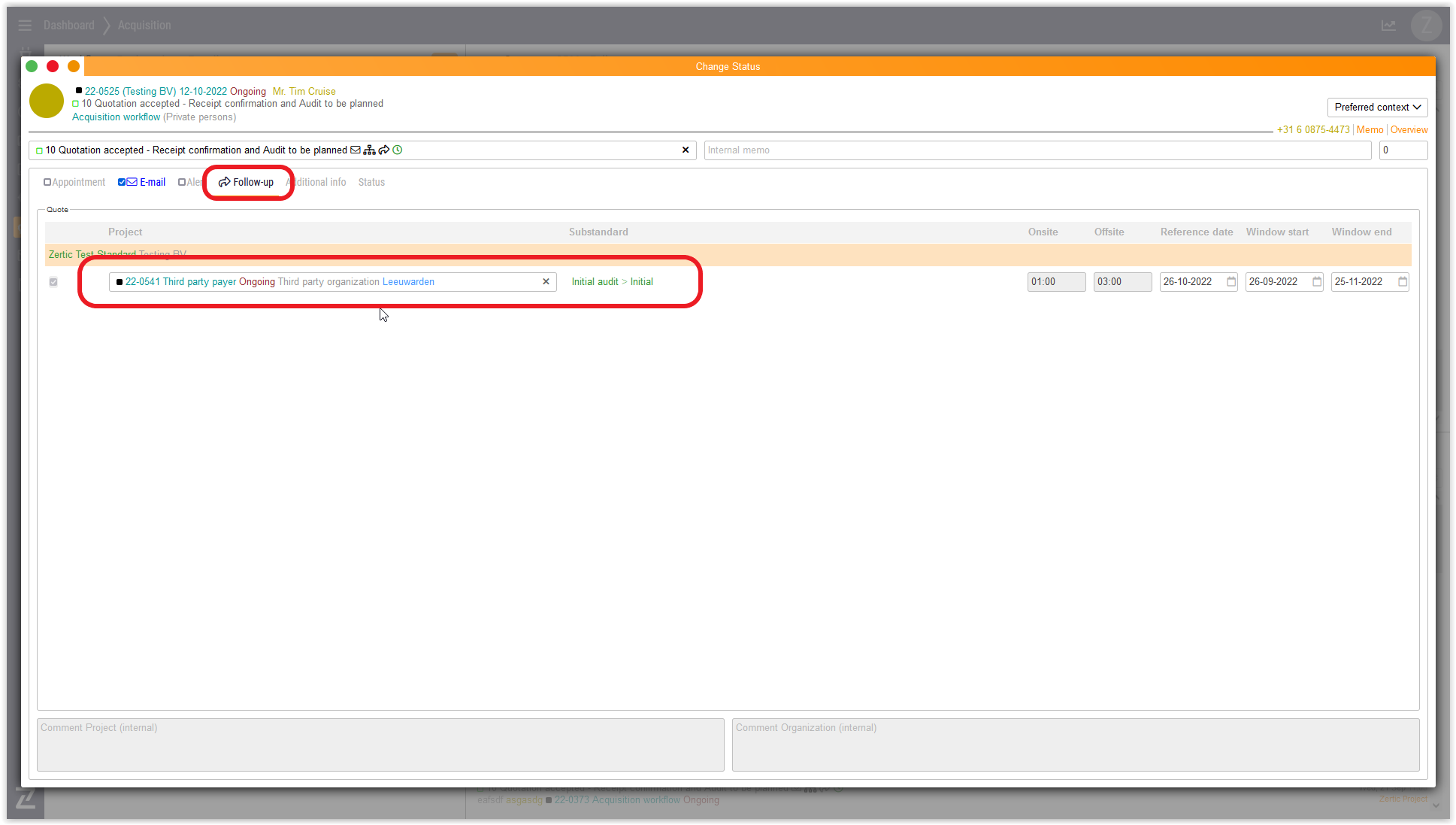Viewport: 1456px width, 825px height.
Task: Toggle the Appointment checkbox
Action: 47,182
